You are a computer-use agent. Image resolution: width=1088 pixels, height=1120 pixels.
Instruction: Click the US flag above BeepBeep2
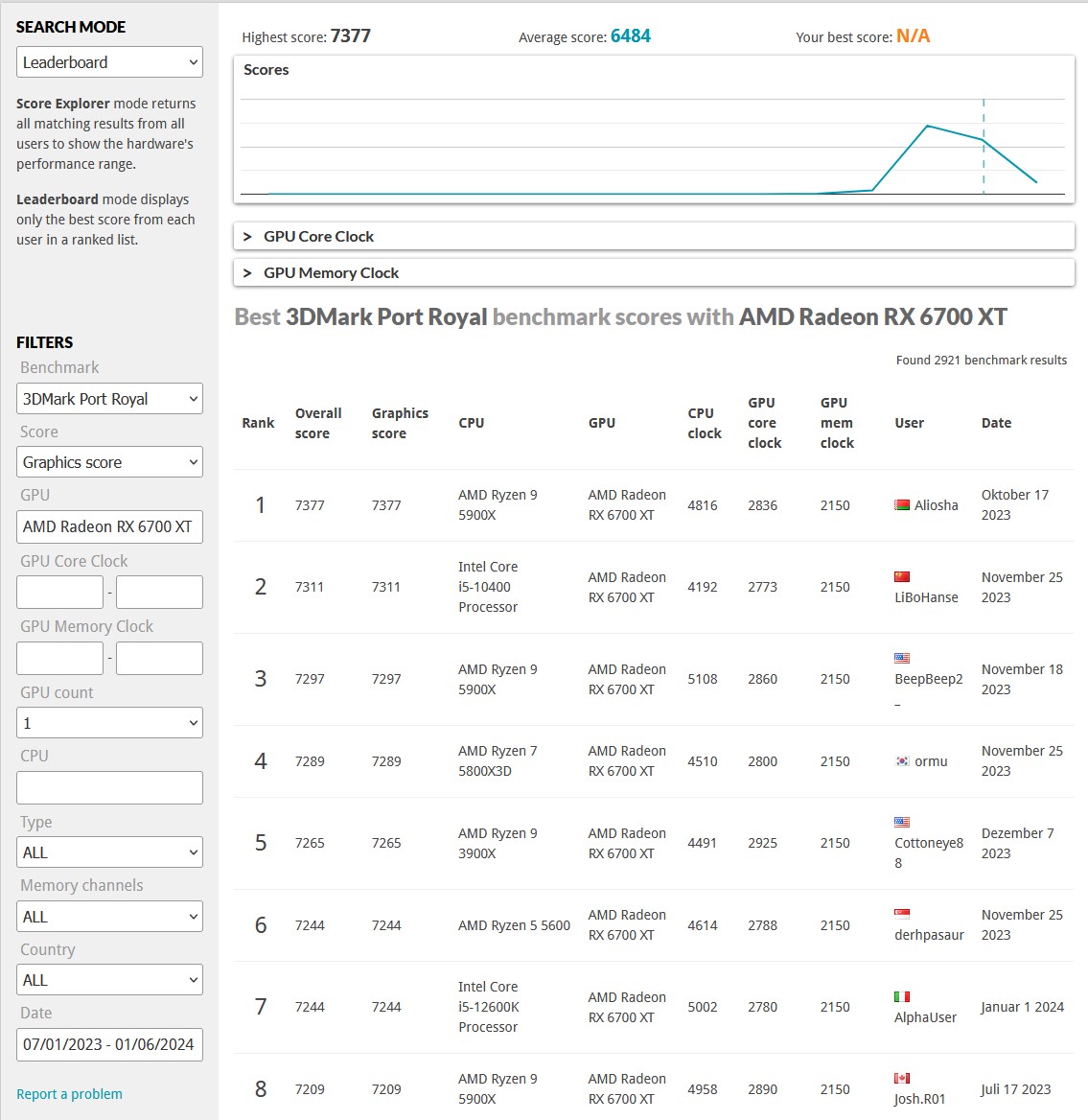902,658
